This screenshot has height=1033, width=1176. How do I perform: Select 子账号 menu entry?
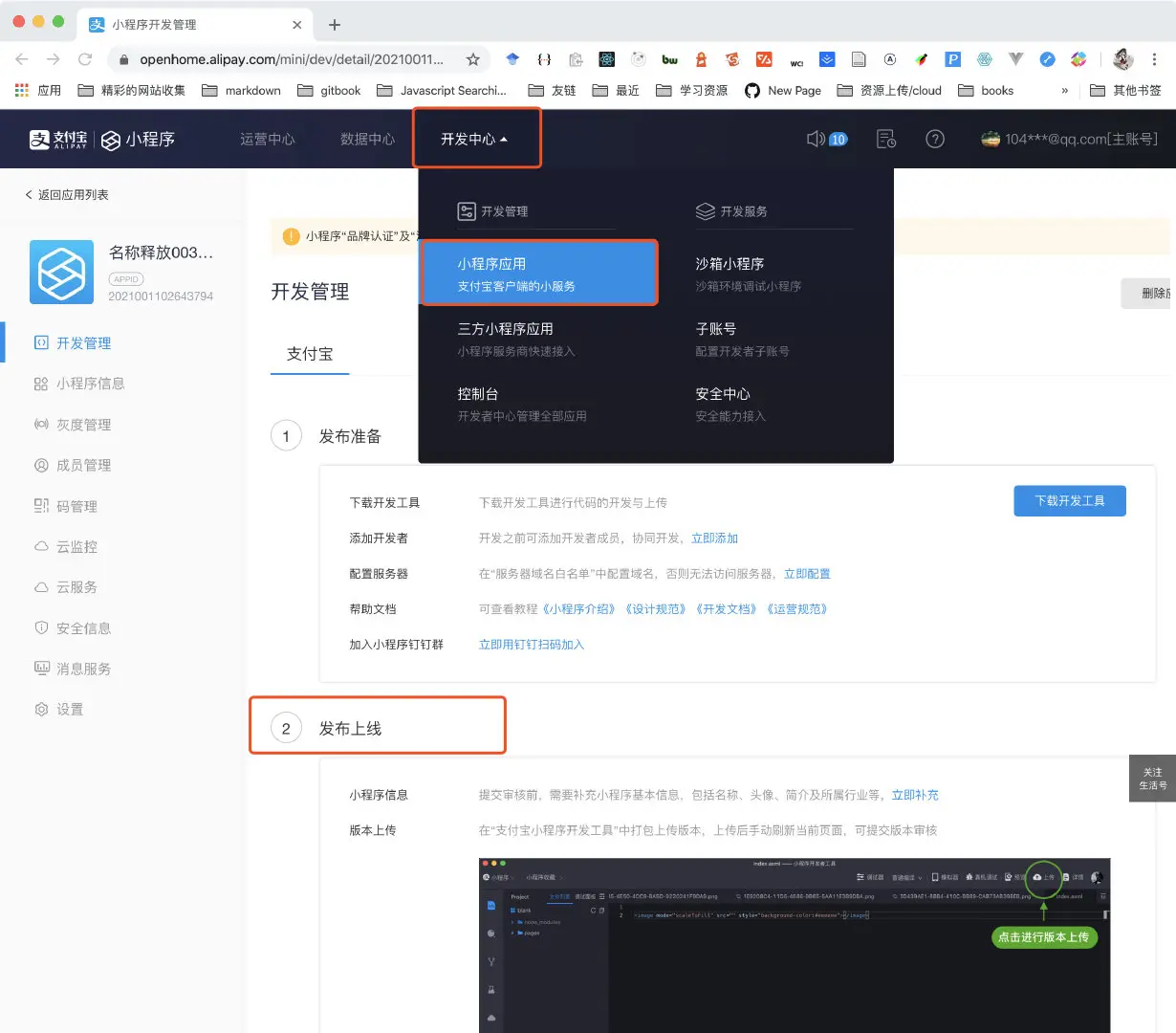[x=742, y=339]
